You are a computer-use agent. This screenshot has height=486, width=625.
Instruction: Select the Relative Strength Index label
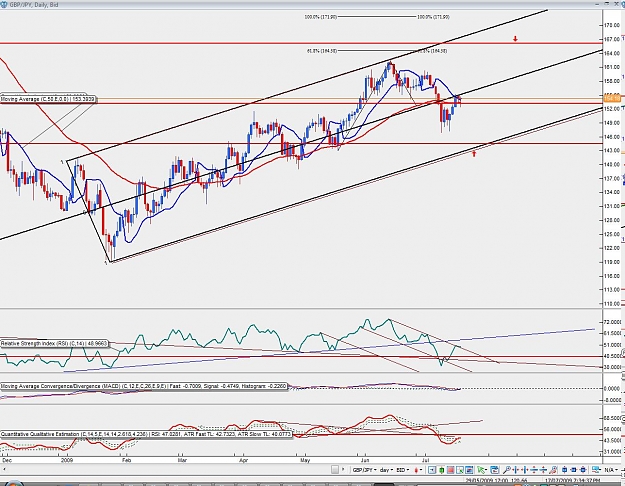pos(54,343)
